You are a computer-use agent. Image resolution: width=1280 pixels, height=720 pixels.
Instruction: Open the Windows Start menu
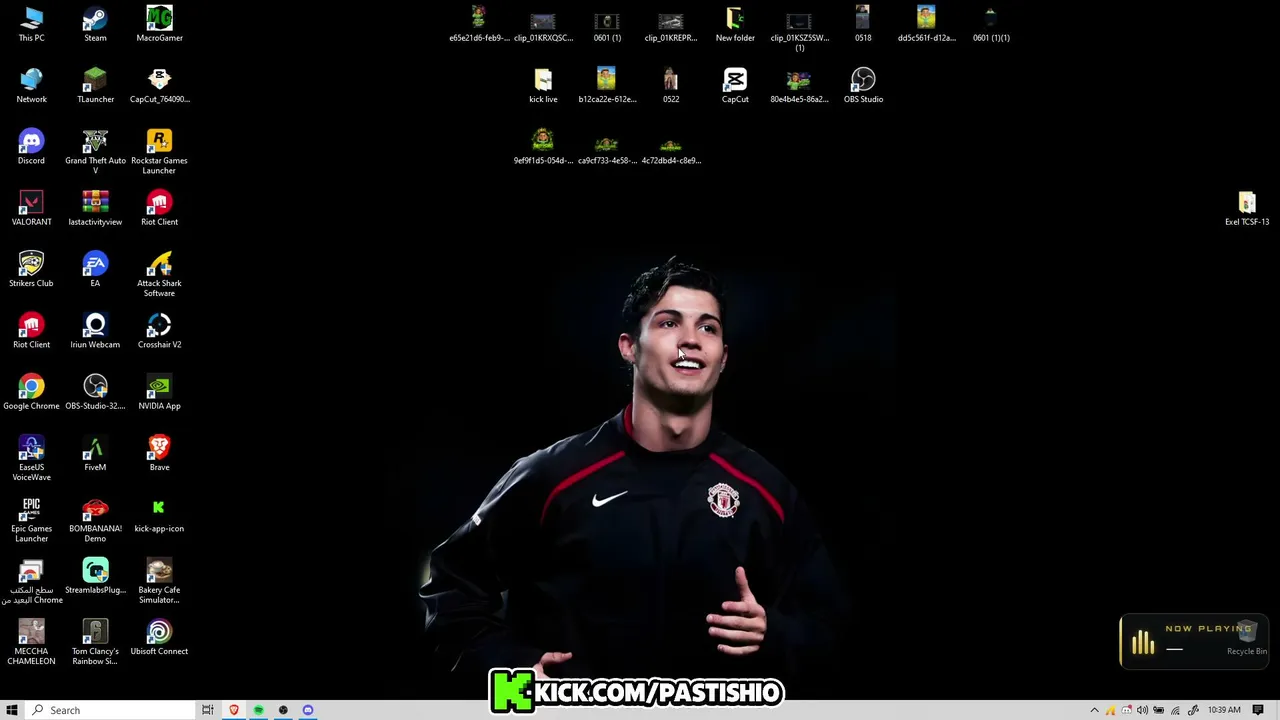[x=12, y=710]
